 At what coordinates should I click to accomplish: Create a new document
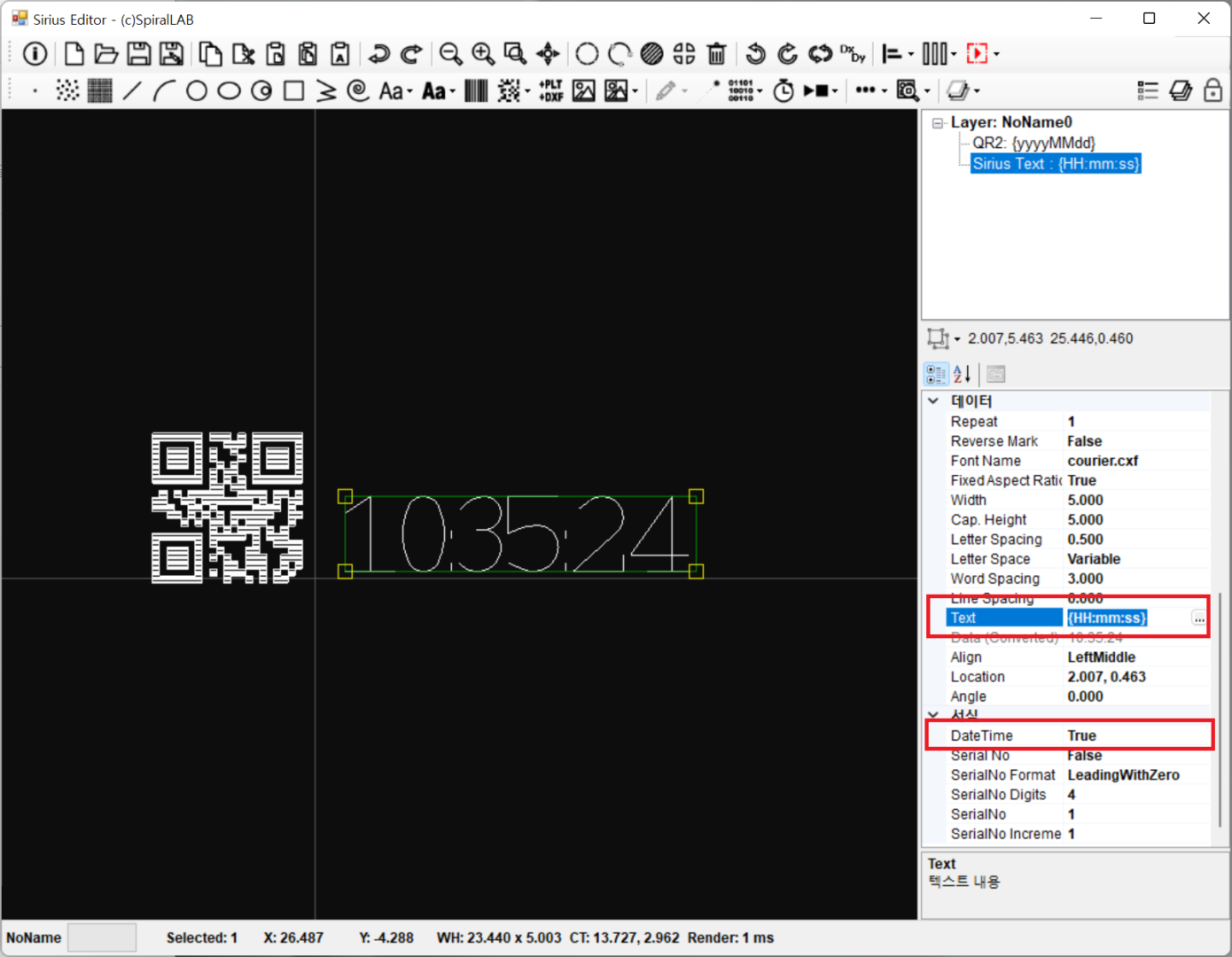point(74,54)
